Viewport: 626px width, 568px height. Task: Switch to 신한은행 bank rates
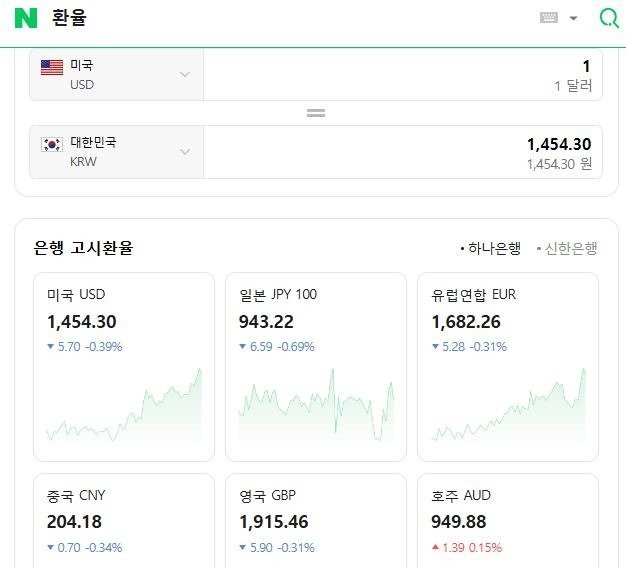click(x=567, y=248)
